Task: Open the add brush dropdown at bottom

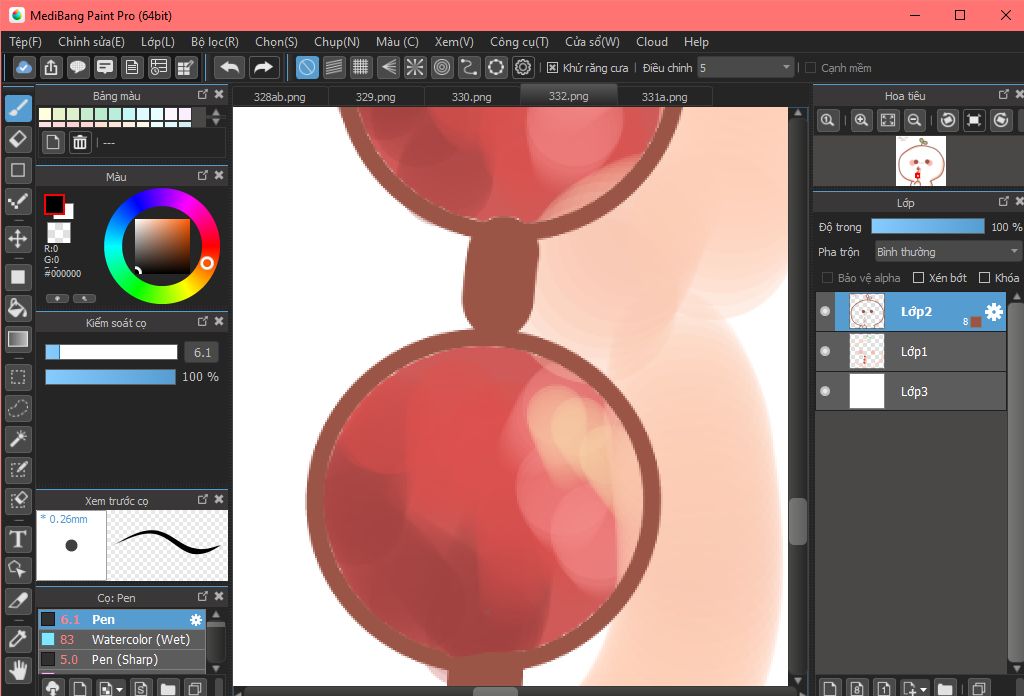Action: pyautogui.click(x=119, y=689)
